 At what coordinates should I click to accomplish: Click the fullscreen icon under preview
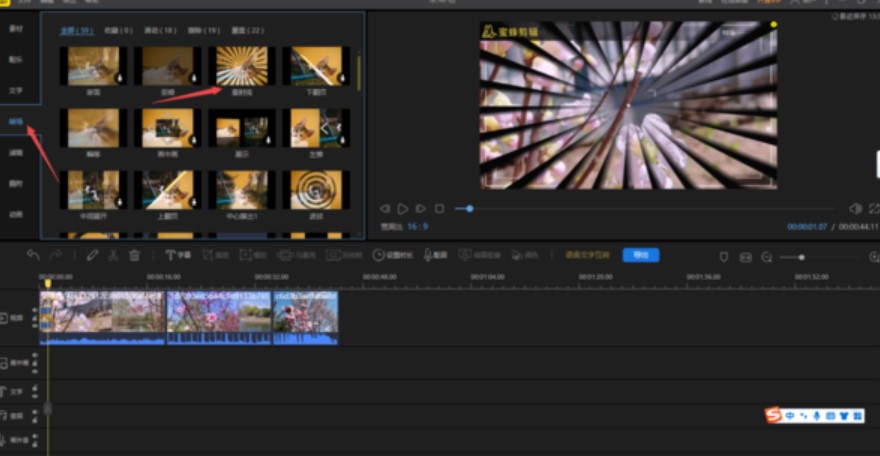tap(874, 208)
